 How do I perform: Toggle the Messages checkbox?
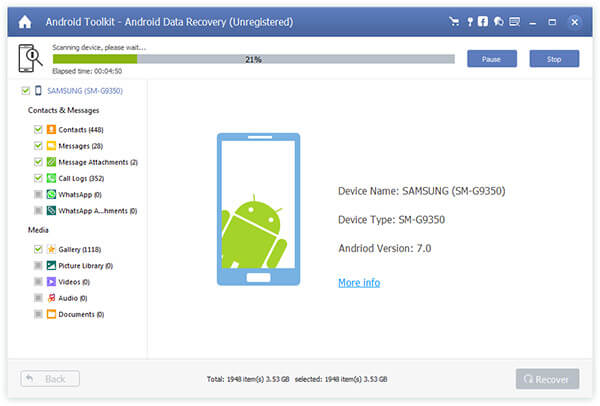tap(38, 146)
